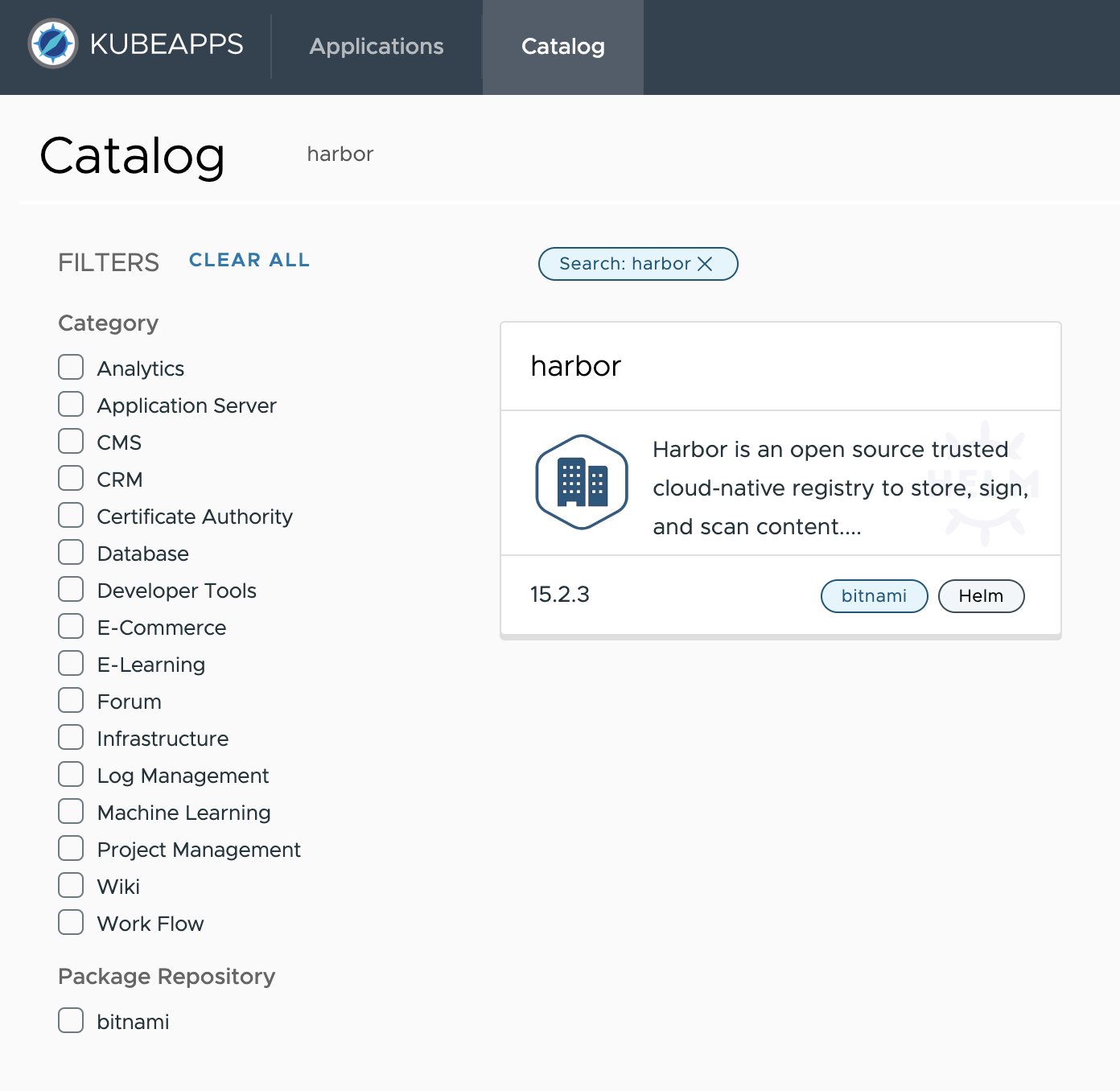Check the Application Server filter
The height and width of the screenshot is (1091, 1120).
tap(71, 405)
